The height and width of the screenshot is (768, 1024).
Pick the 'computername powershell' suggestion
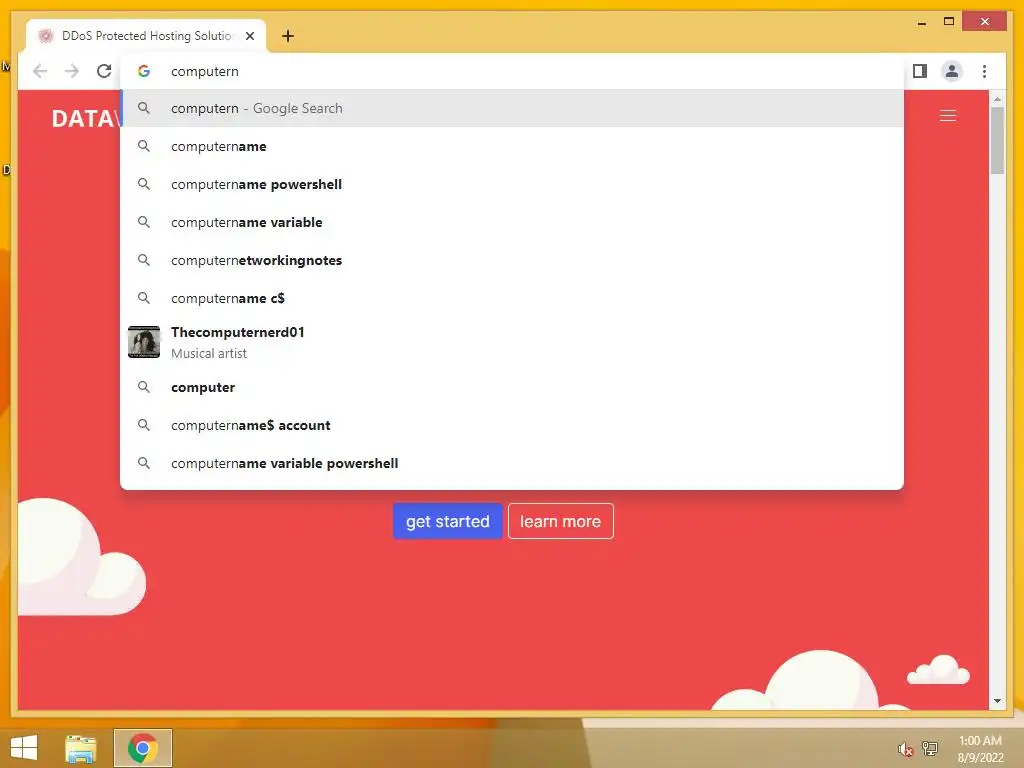(x=512, y=184)
